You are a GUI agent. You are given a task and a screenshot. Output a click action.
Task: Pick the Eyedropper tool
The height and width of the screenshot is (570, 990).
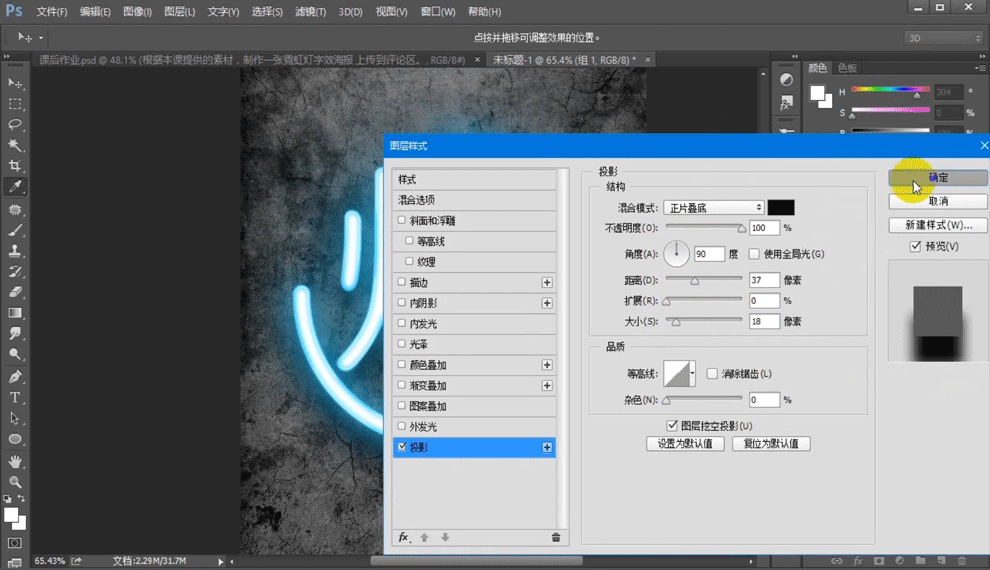pyautogui.click(x=15, y=187)
